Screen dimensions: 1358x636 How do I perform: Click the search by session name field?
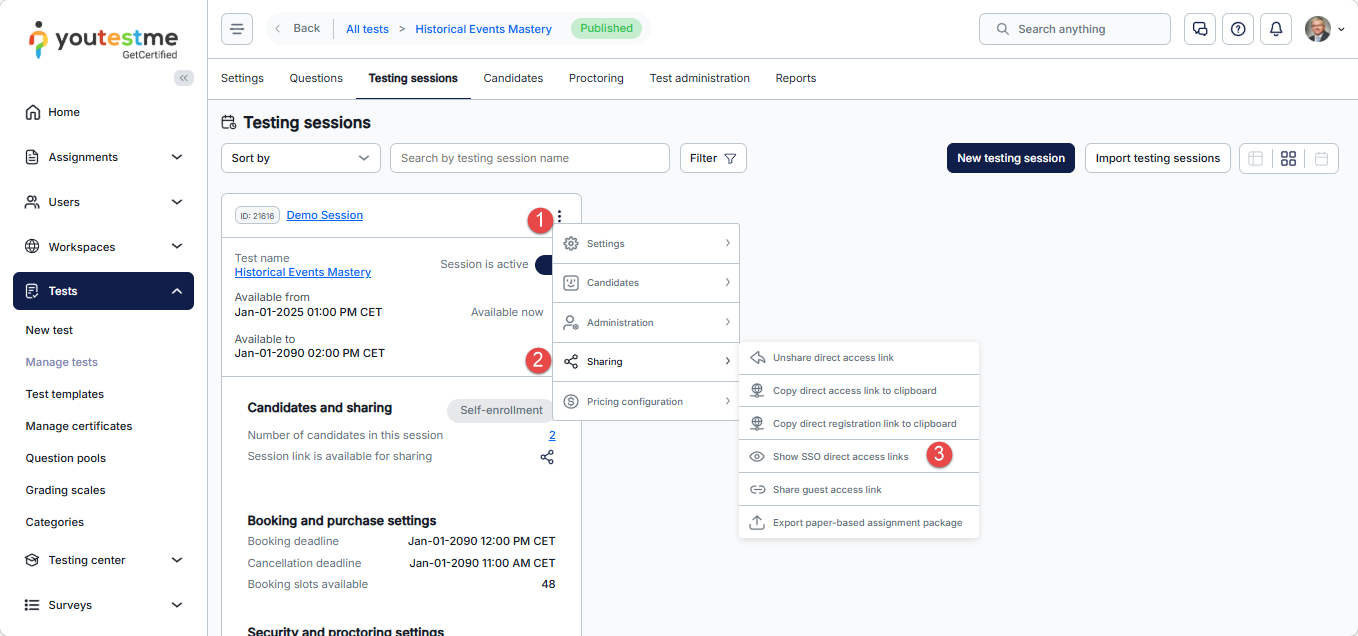(x=529, y=158)
